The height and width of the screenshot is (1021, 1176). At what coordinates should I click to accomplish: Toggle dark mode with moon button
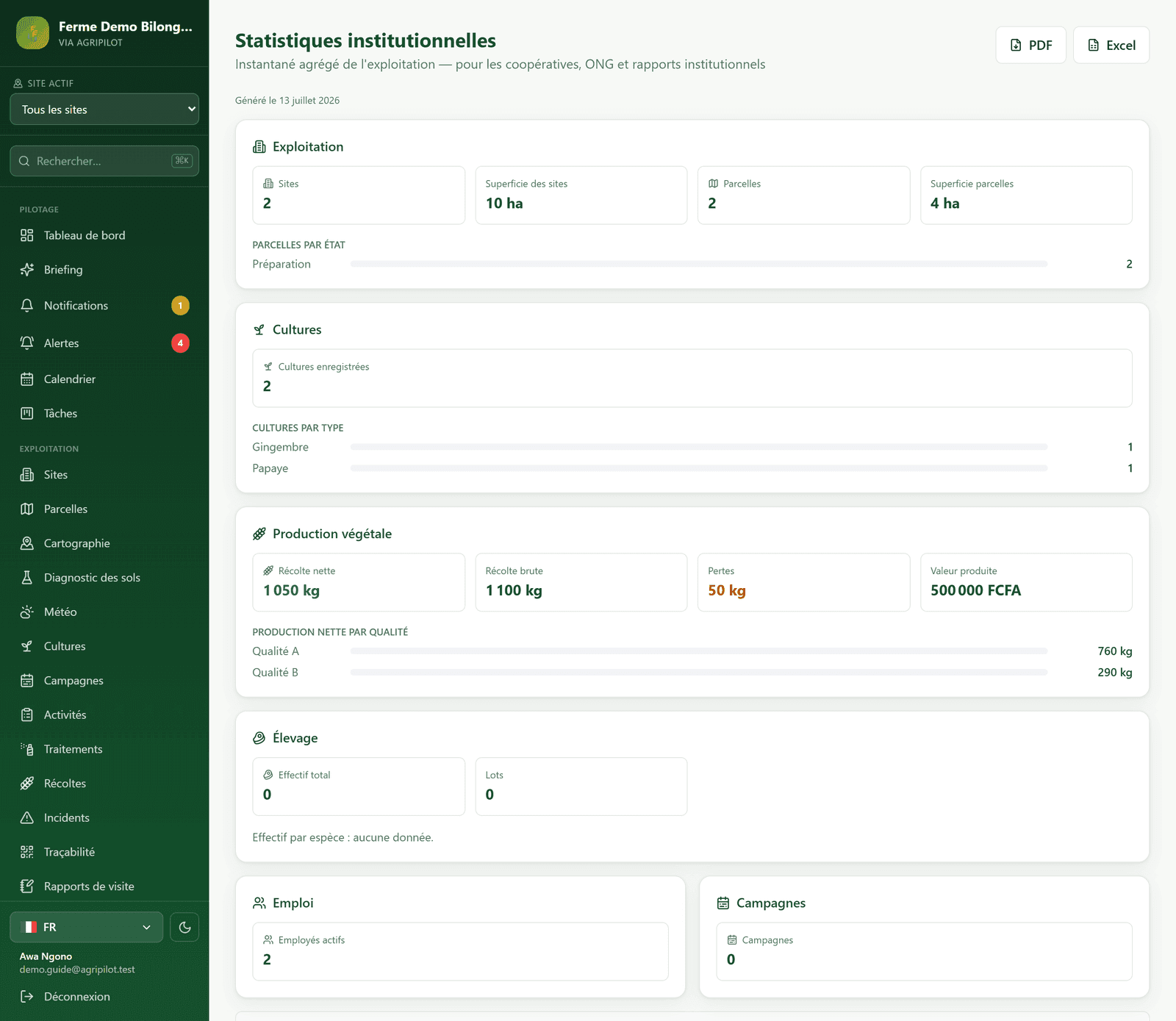184,927
